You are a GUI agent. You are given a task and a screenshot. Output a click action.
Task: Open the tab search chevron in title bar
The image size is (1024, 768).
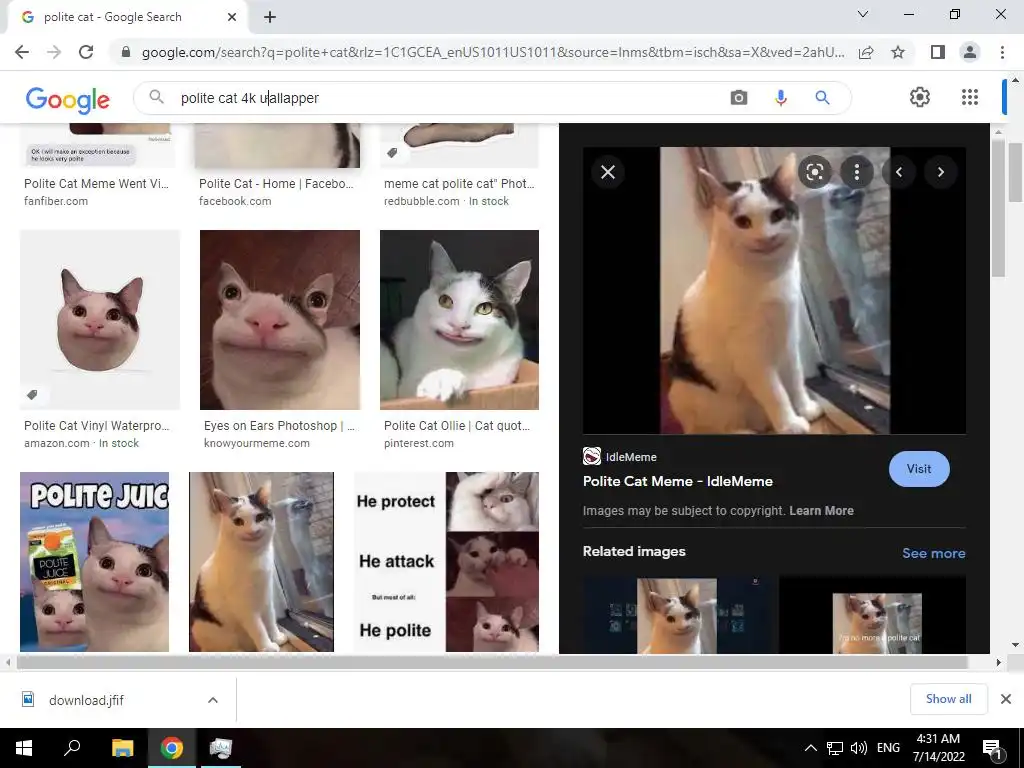tap(863, 14)
